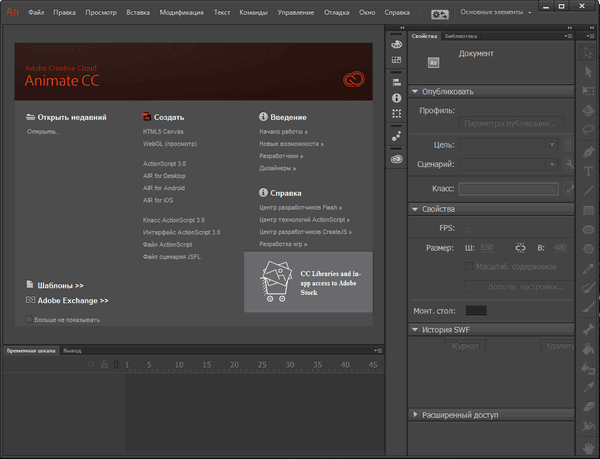The height and width of the screenshot is (459, 600).
Task: Toggle the timeline lock column icon
Action: (104, 364)
